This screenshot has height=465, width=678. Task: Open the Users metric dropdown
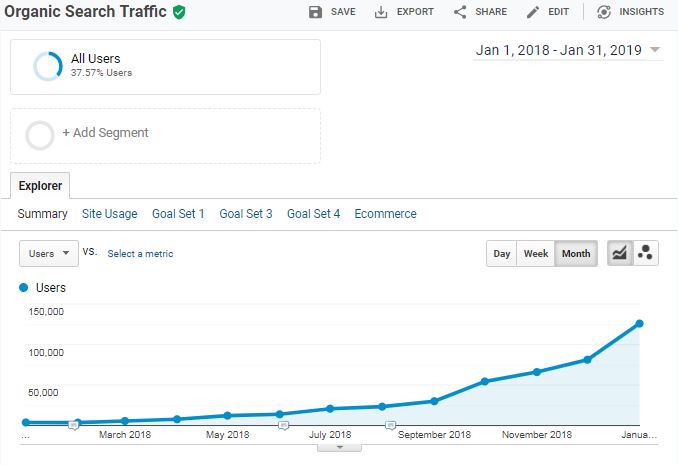pyautogui.click(x=49, y=254)
